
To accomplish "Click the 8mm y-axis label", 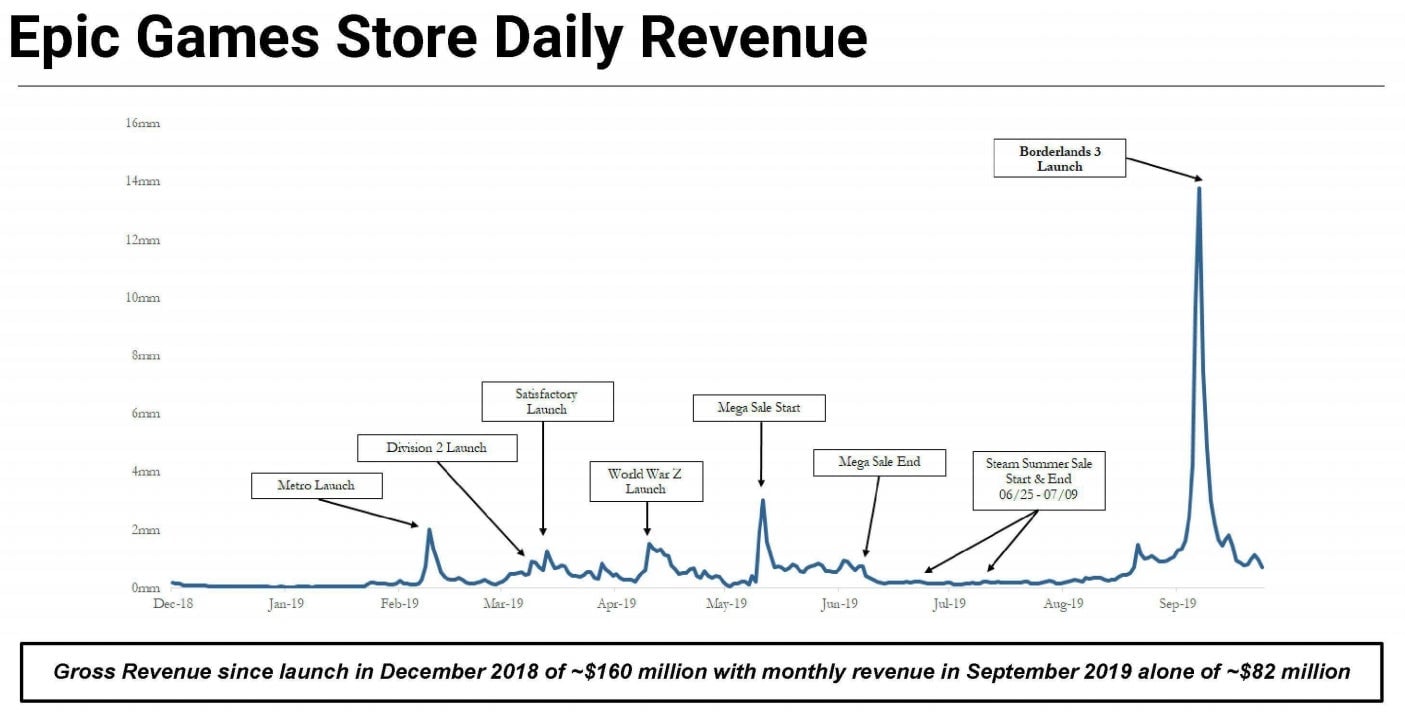I will coord(145,356).
